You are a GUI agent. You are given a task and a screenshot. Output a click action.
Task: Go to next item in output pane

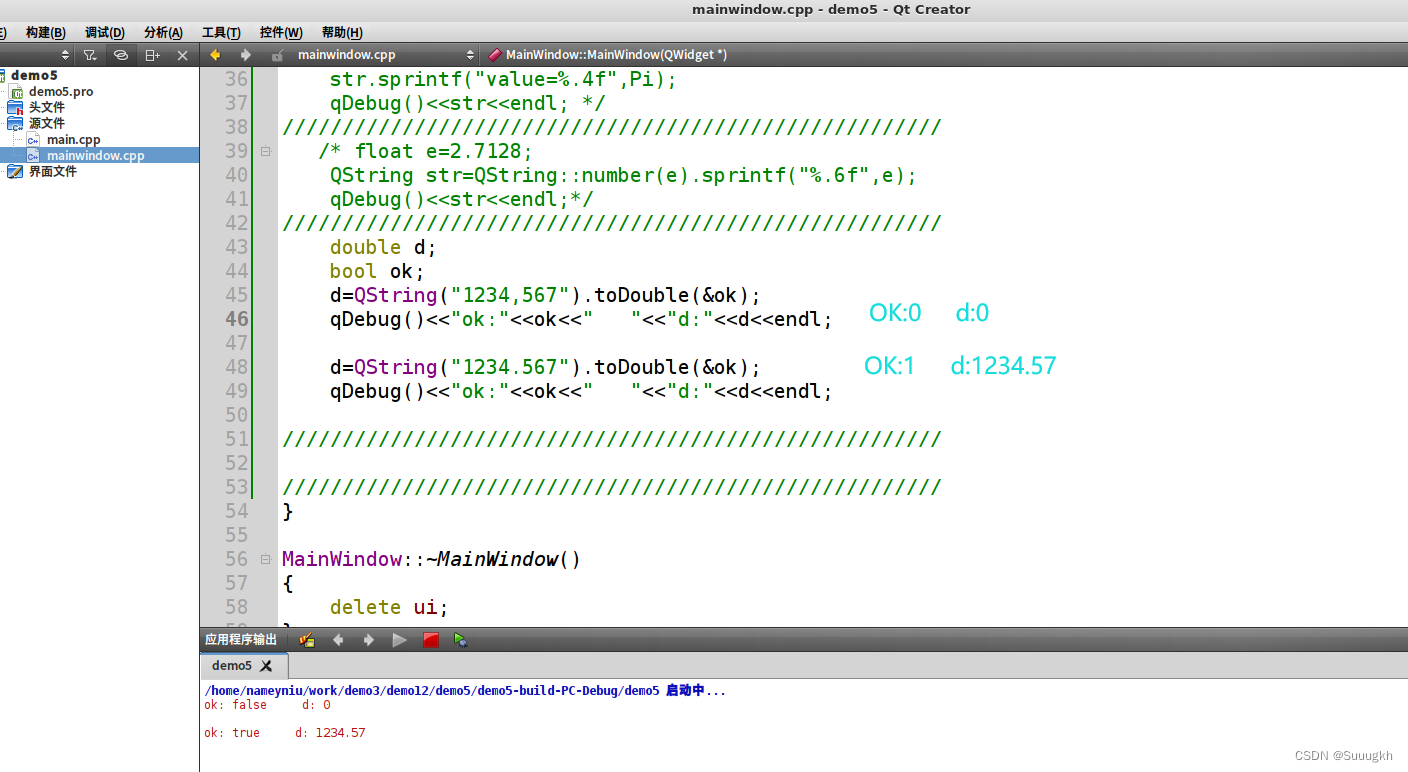[x=369, y=640]
